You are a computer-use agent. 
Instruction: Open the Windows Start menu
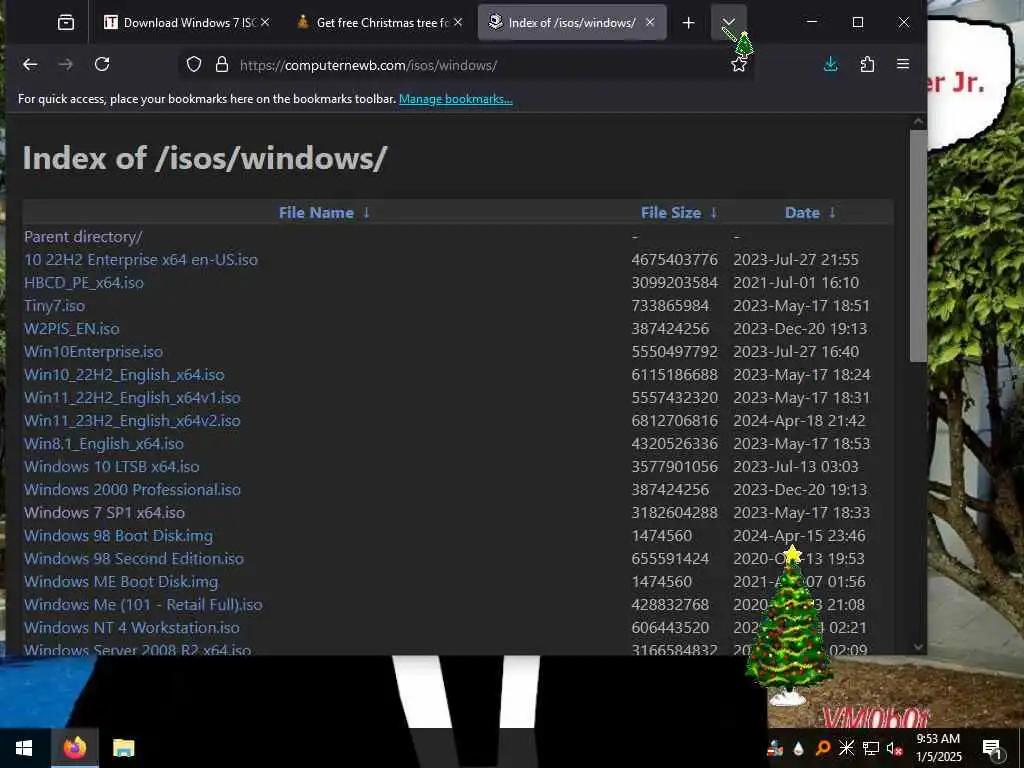(24, 748)
